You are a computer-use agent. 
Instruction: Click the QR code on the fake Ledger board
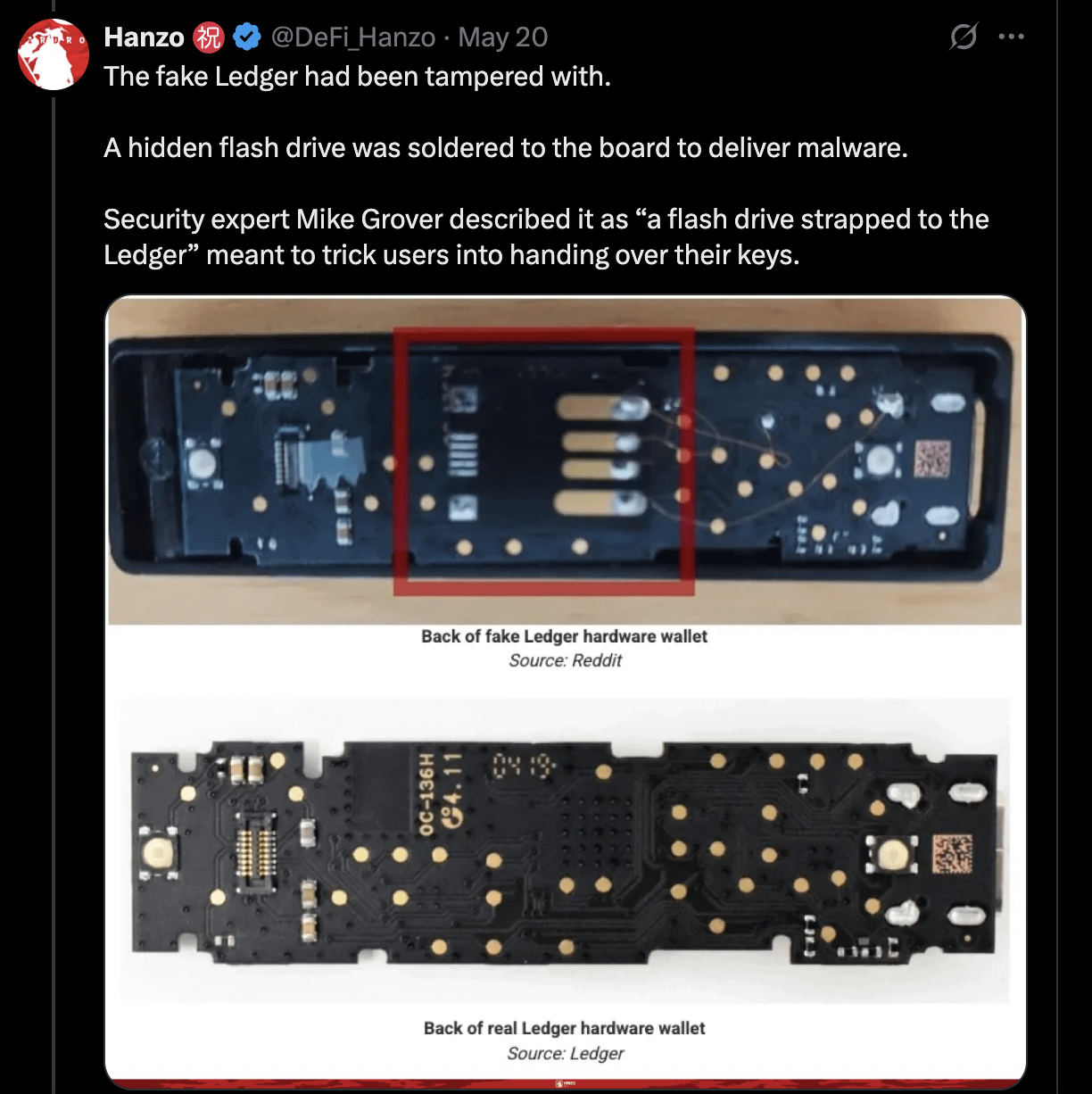(931, 459)
